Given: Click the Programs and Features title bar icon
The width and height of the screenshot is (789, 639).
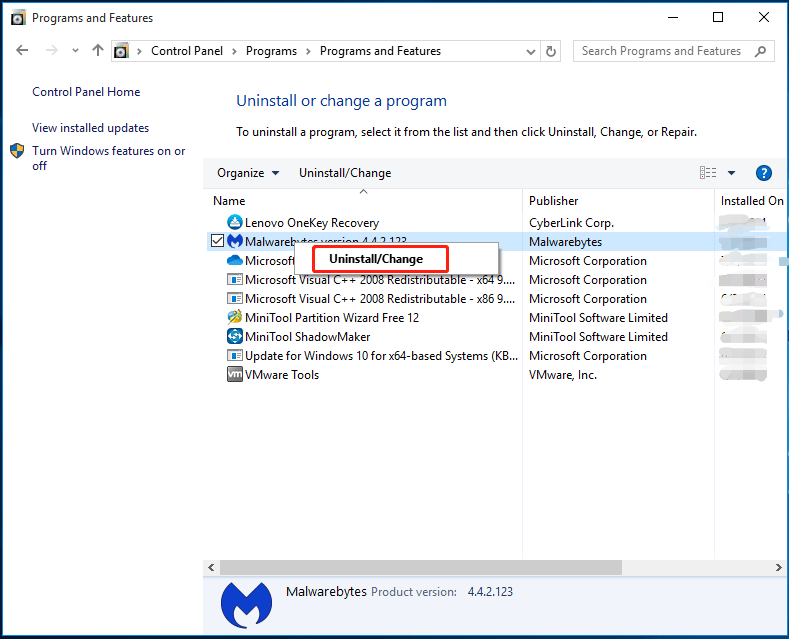Looking at the screenshot, I should [18, 18].
